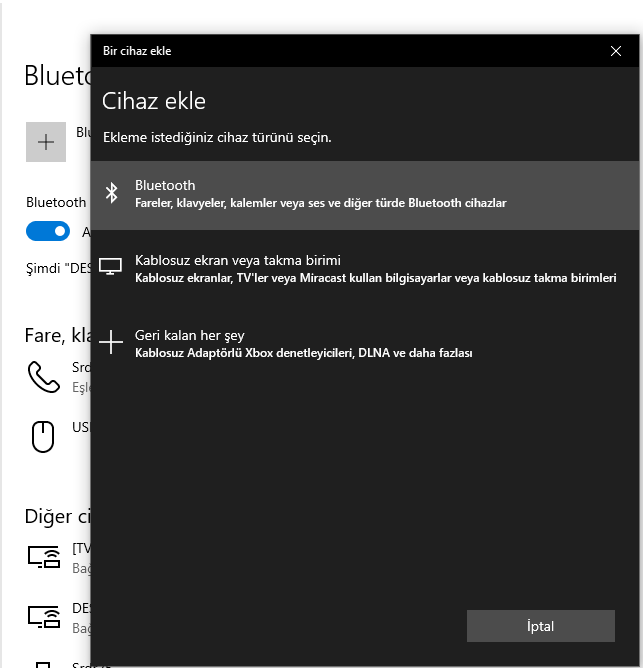The width and height of the screenshot is (643, 671).
Task: Choose Kablosuz ekran veya takma birimi
Action: pyautogui.click(x=238, y=260)
